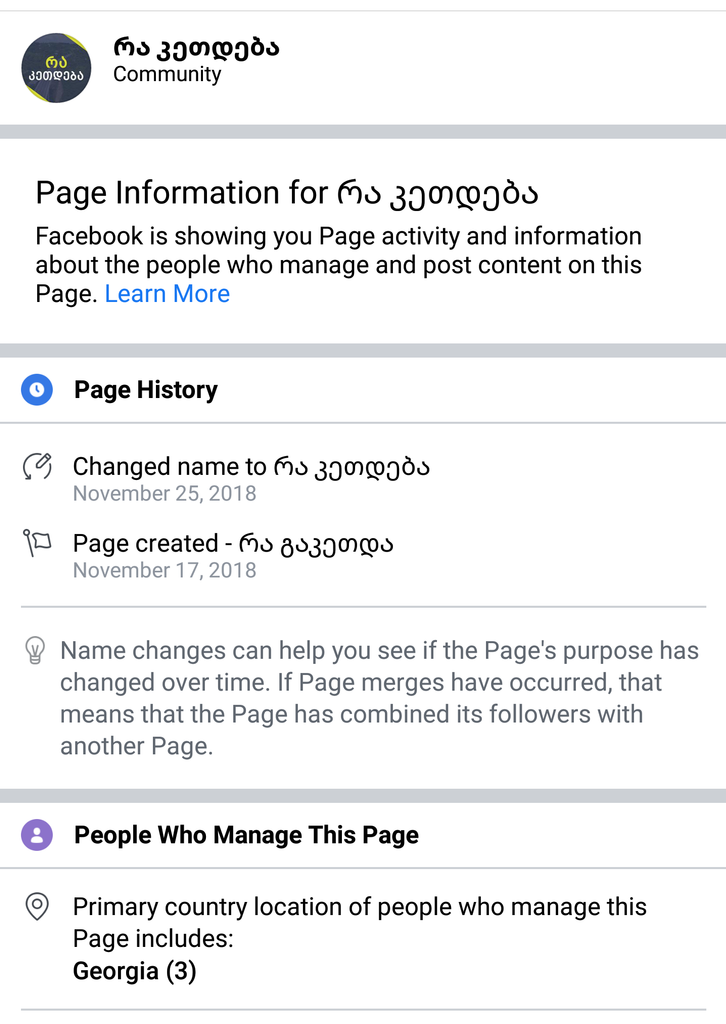Click Primary country location description text
The width and height of the screenshot is (726, 1024).
pyautogui.click(x=360, y=923)
